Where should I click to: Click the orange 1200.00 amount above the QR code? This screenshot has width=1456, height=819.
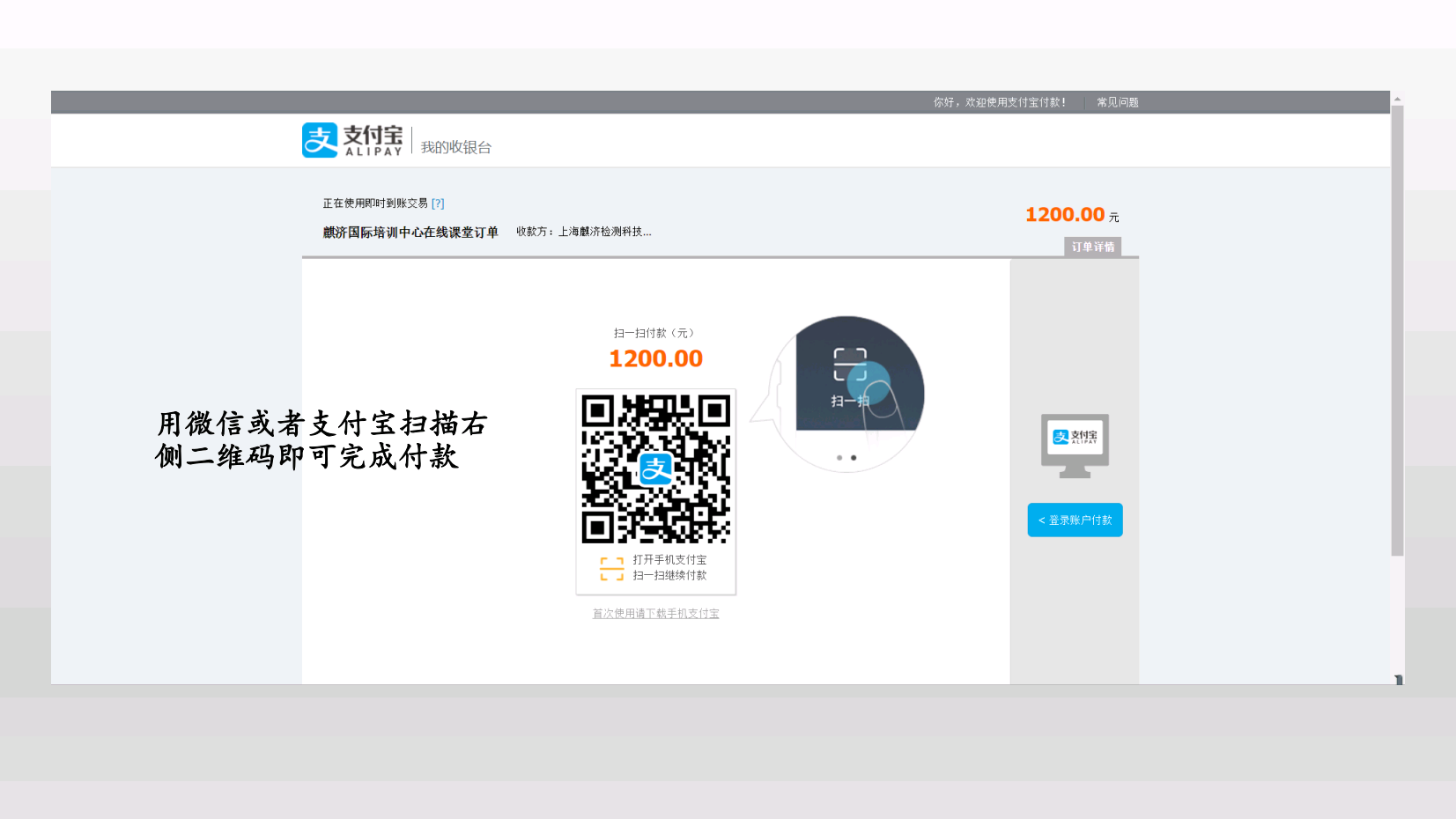pyautogui.click(x=655, y=358)
